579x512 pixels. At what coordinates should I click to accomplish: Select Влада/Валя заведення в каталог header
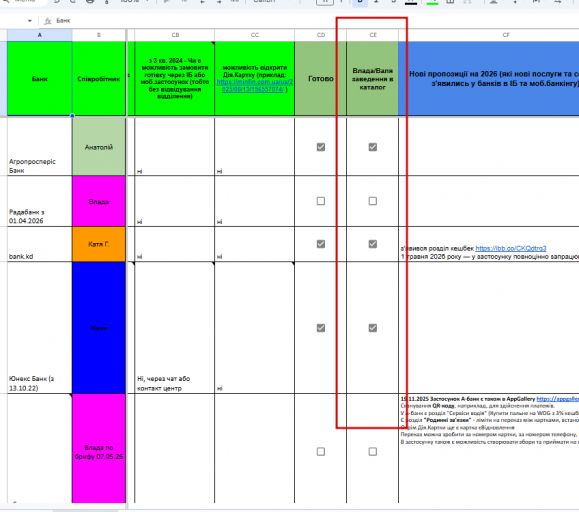(x=373, y=79)
